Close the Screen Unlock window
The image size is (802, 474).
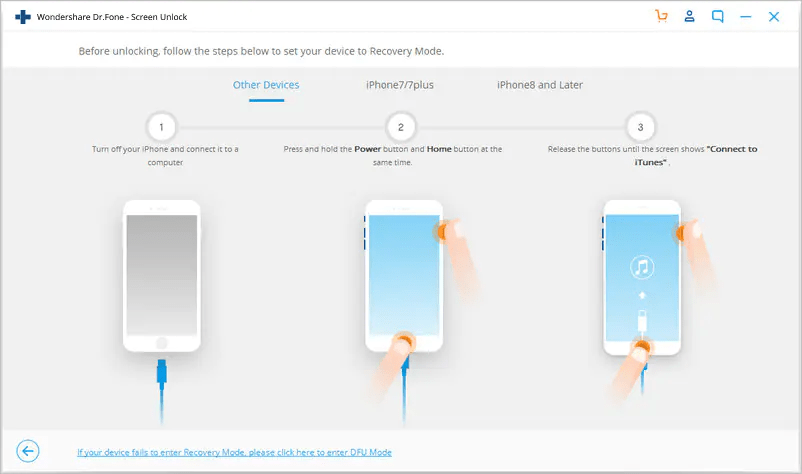coord(774,17)
